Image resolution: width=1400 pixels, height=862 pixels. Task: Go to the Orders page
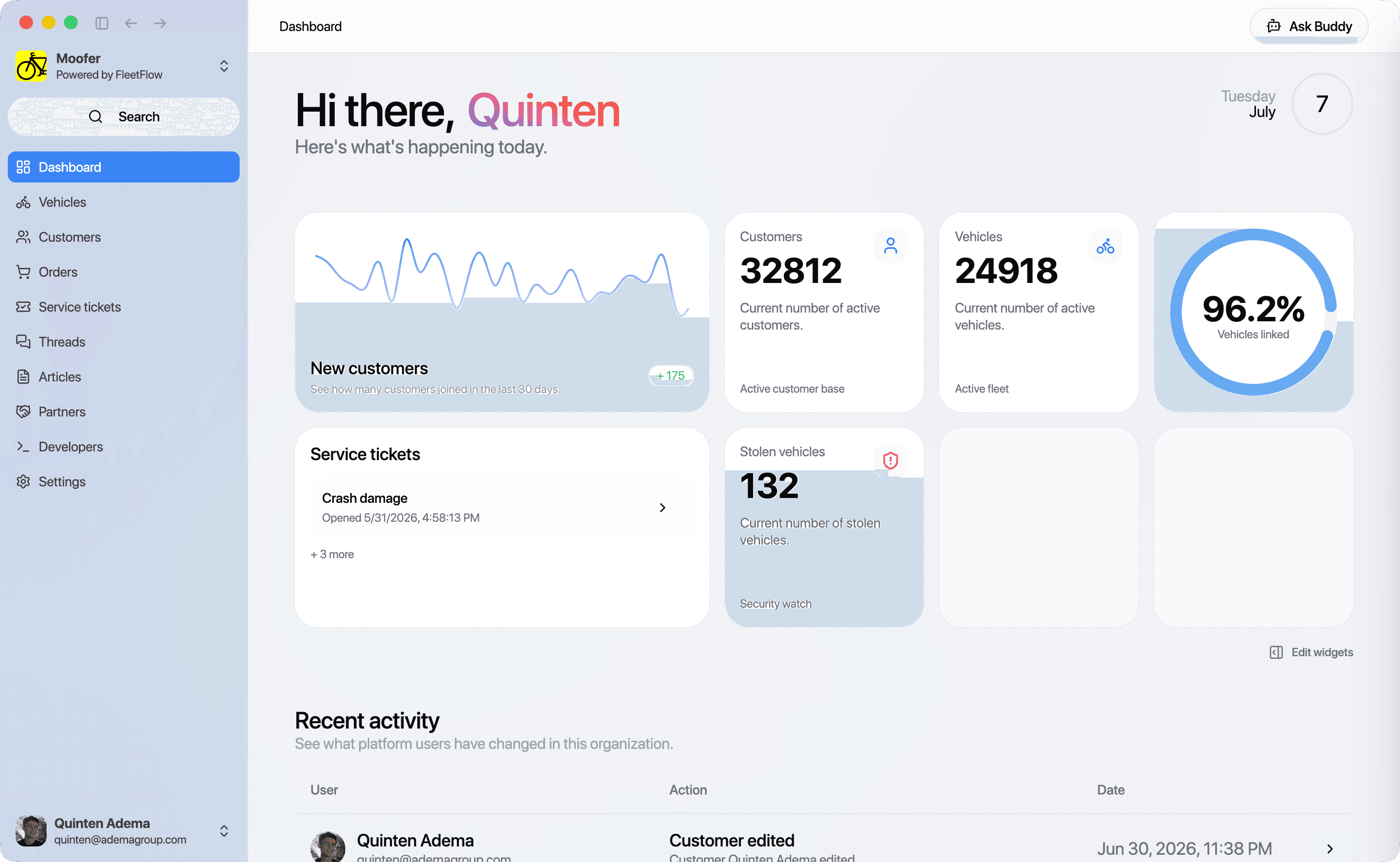pyautogui.click(x=124, y=272)
